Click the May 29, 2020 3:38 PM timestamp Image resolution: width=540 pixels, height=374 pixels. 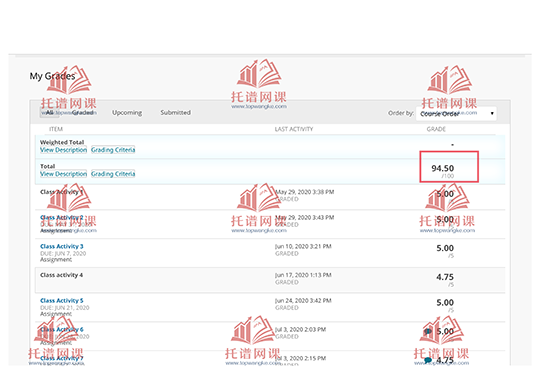pyautogui.click(x=304, y=192)
